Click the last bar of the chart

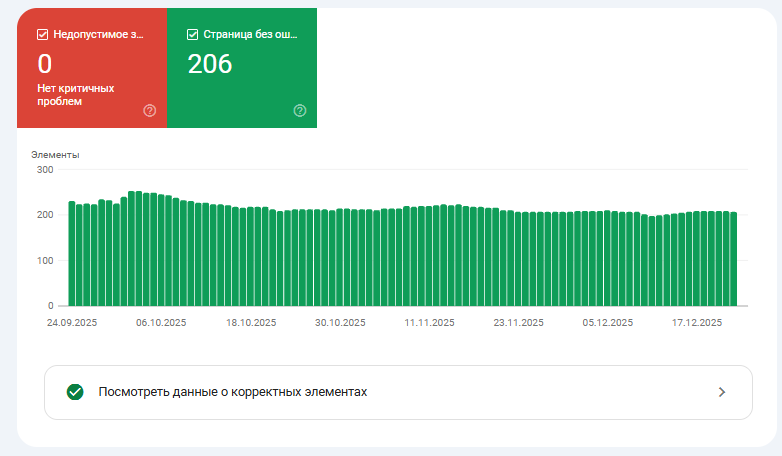pyautogui.click(x=733, y=259)
